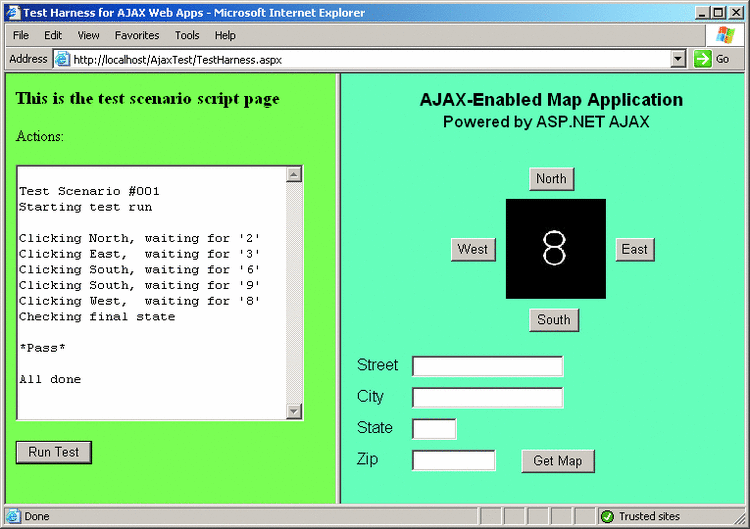This screenshot has height=529, width=750.
Task: Open the View menu
Action: (x=88, y=35)
